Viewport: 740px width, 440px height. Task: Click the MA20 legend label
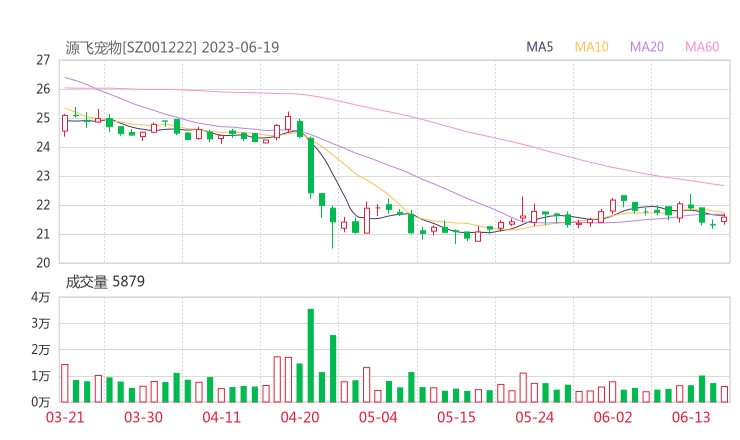point(647,47)
